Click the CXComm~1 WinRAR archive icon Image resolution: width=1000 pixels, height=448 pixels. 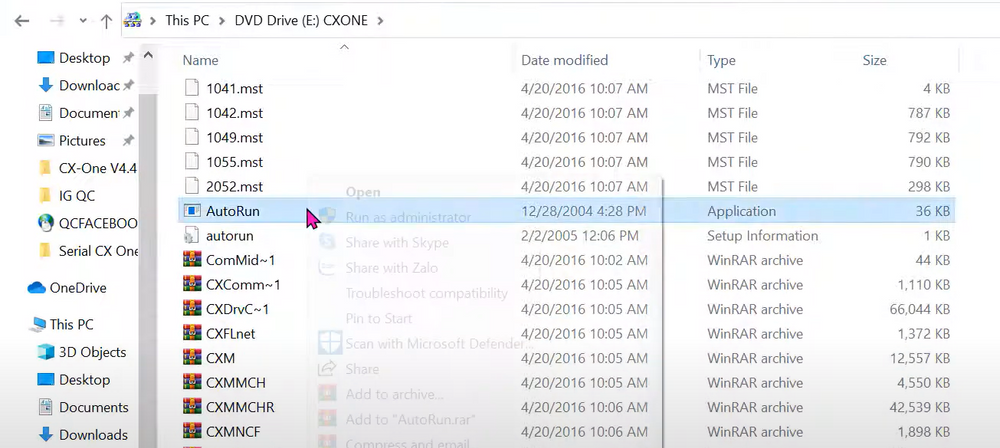[x=192, y=285]
